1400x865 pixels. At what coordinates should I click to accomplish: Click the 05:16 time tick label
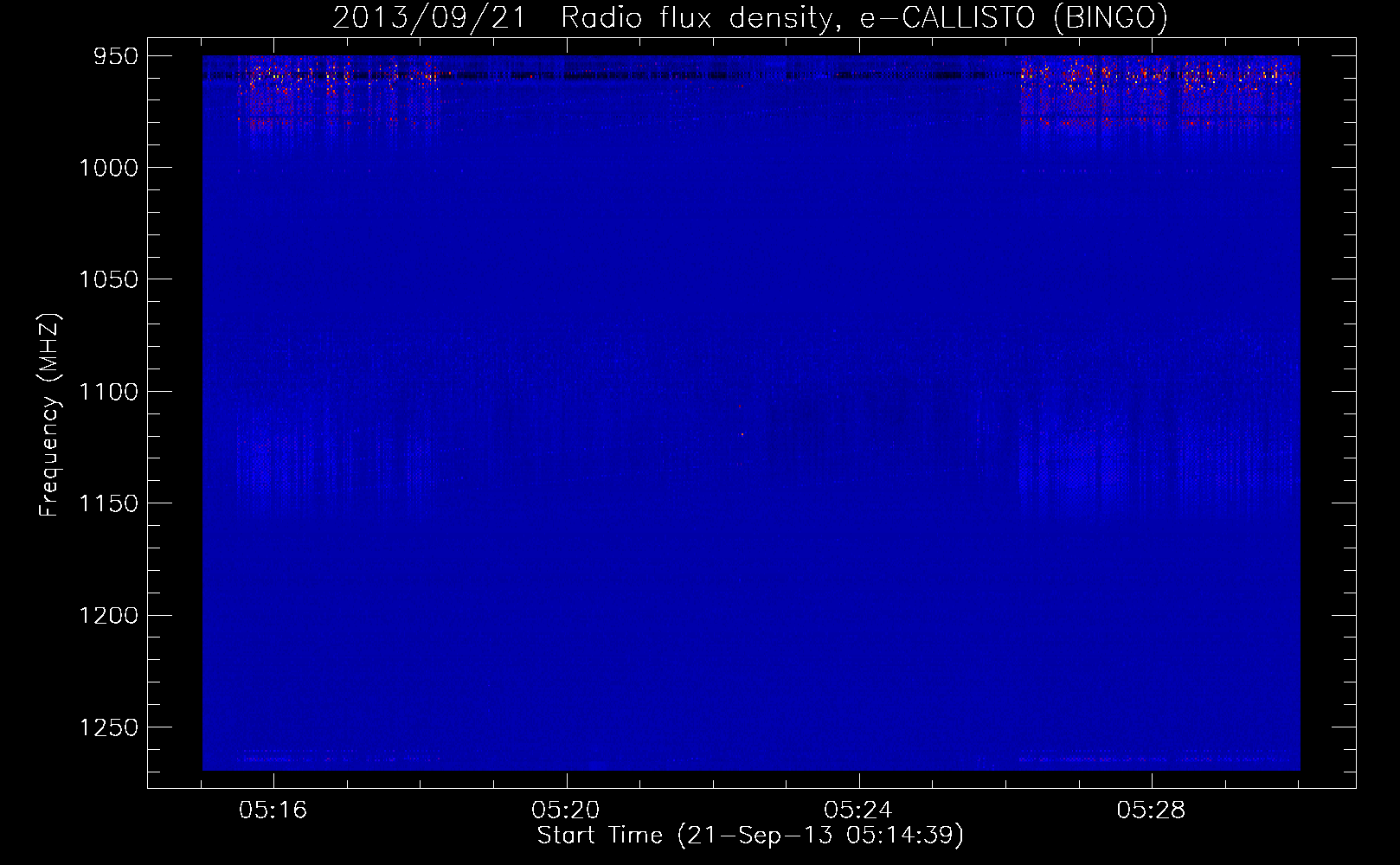coord(273,811)
